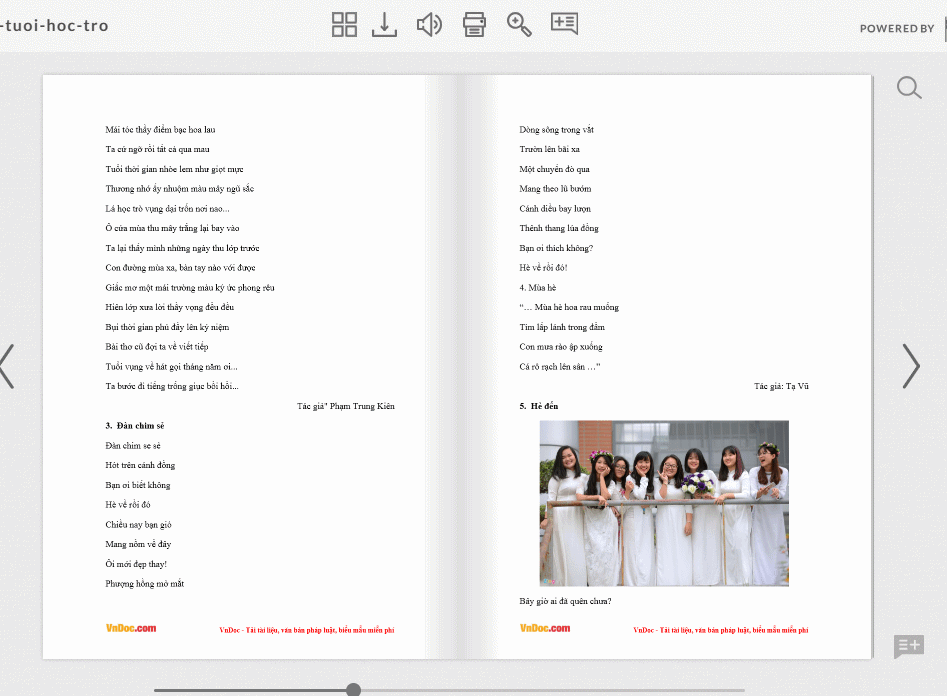Move the page progress slider handle

(354, 689)
